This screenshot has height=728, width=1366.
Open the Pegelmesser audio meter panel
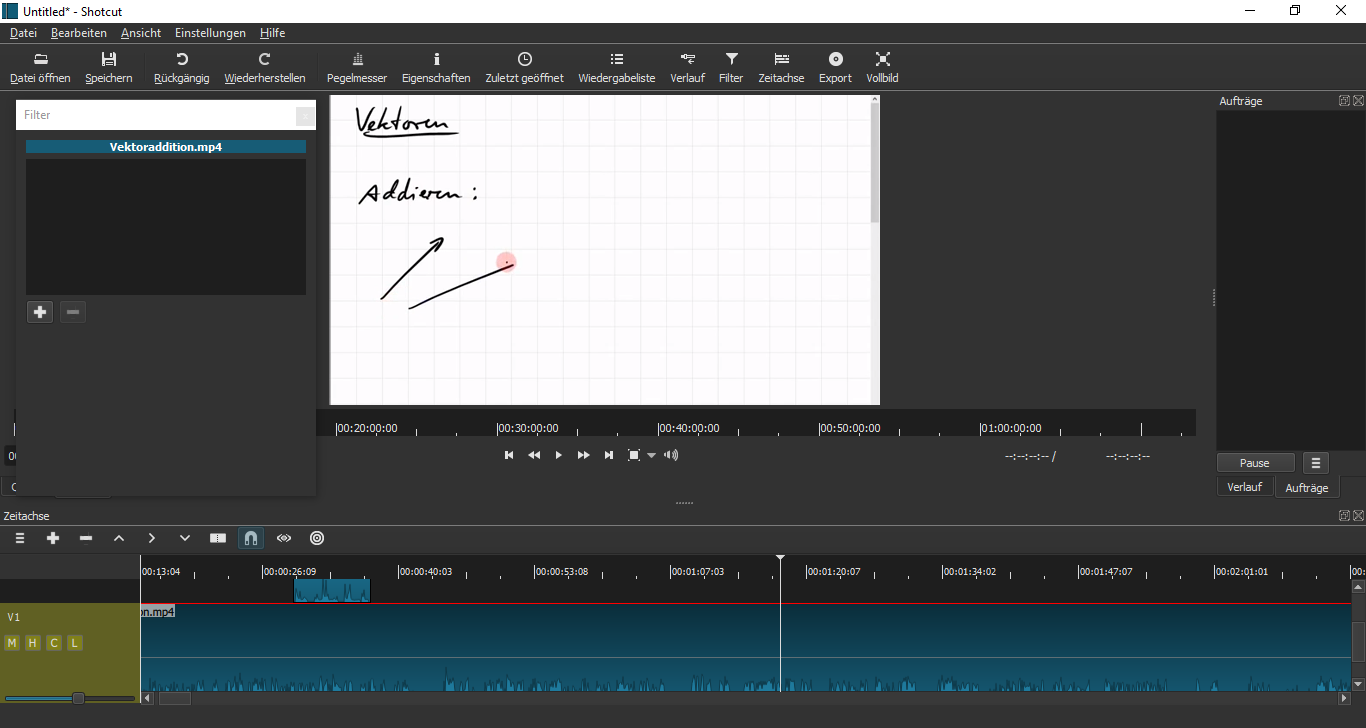coord(357,67)
